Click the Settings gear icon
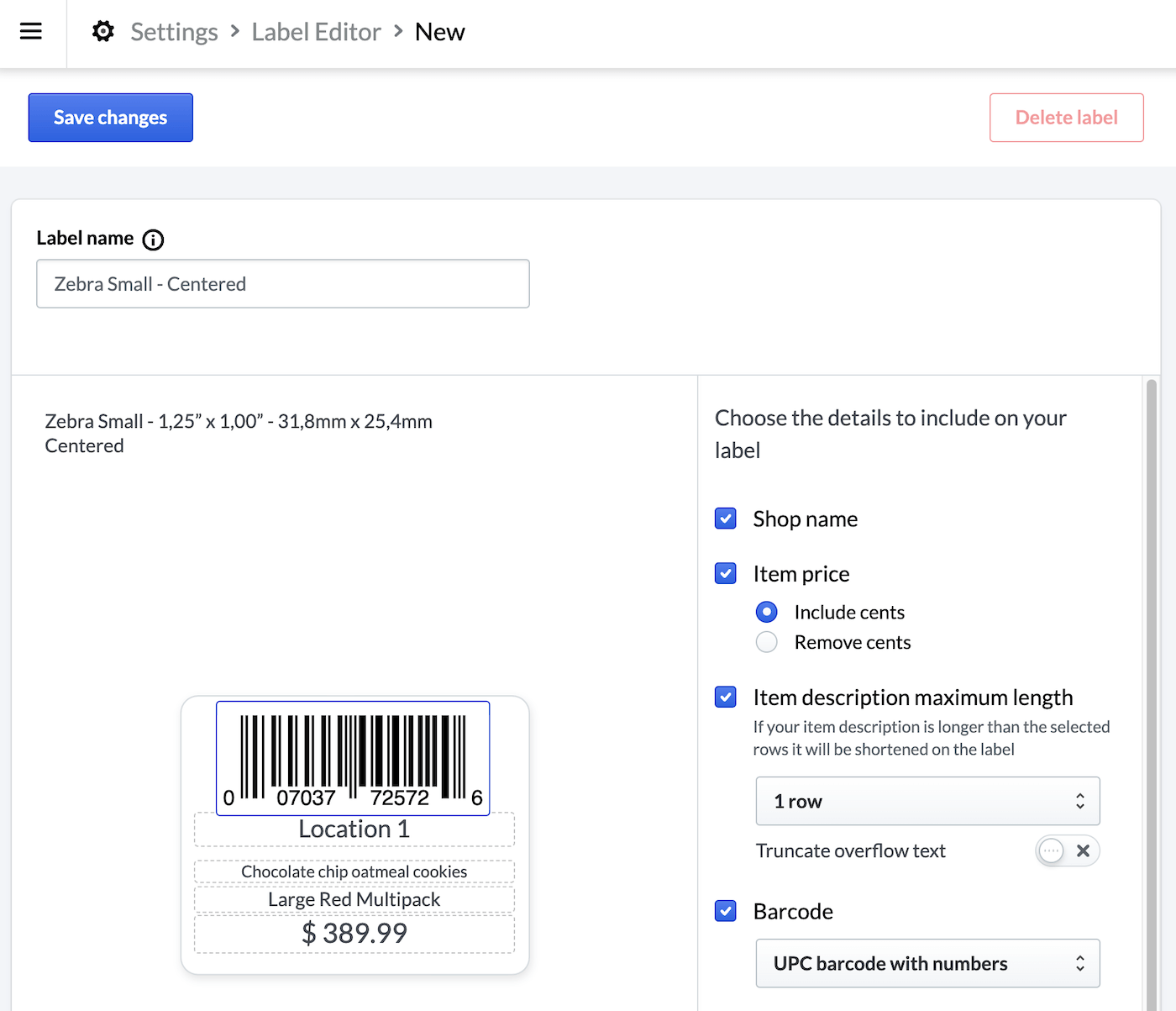 [103, 32]
